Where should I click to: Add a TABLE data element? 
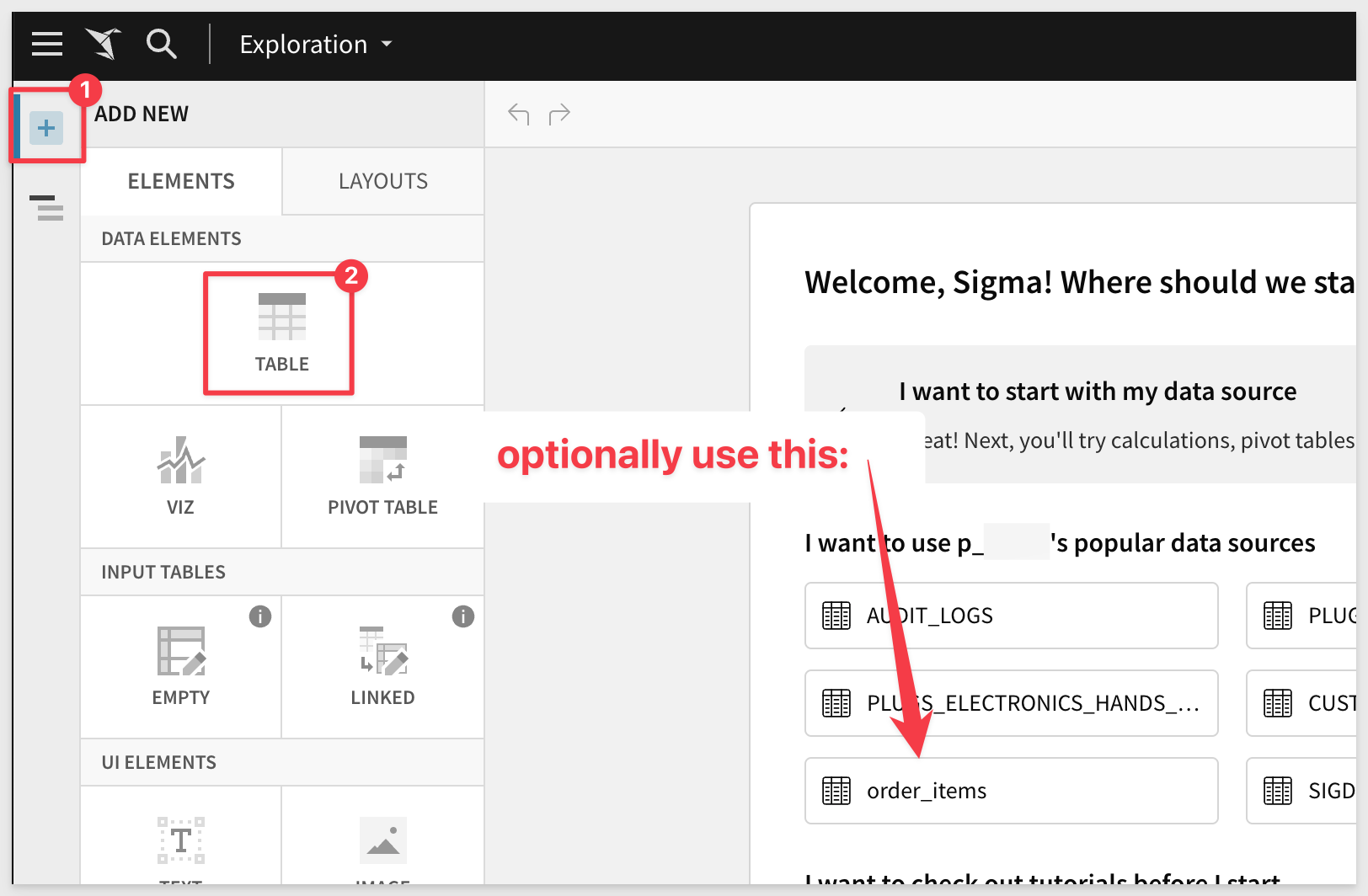[281, 333]
